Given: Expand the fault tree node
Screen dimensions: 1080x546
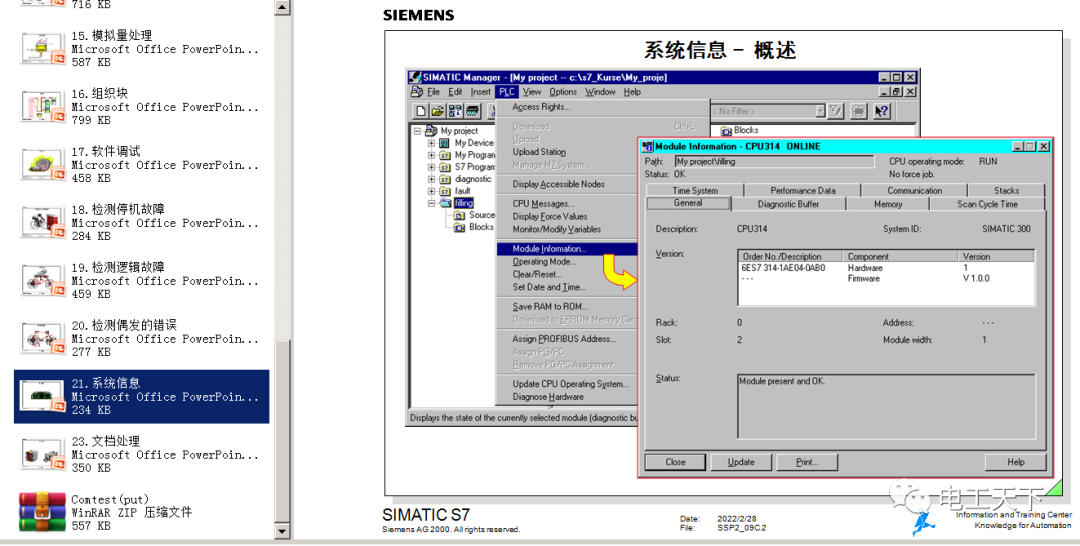Looking at the screenshot, I should [x=431, y=191].
